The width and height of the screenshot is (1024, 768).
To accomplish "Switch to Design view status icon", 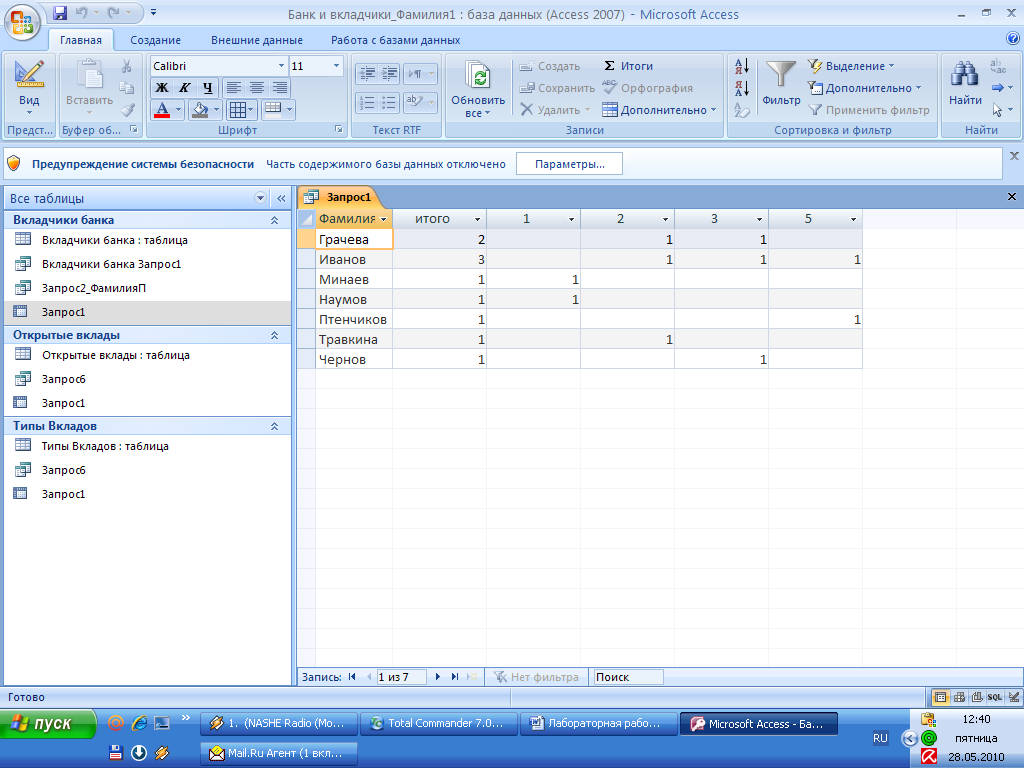I will pyautogui.click(x=1014, y=697).
